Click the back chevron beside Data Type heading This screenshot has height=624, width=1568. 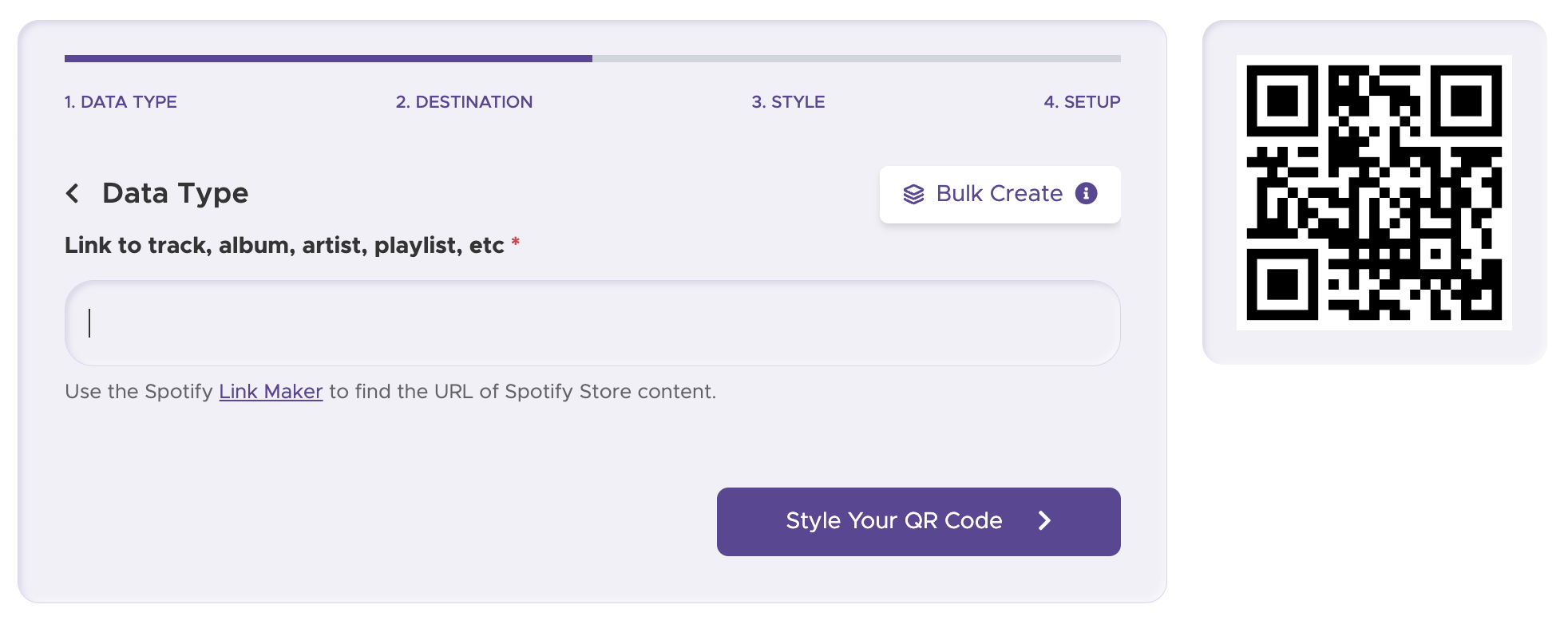pyautogui.click(x=73, y=193)
